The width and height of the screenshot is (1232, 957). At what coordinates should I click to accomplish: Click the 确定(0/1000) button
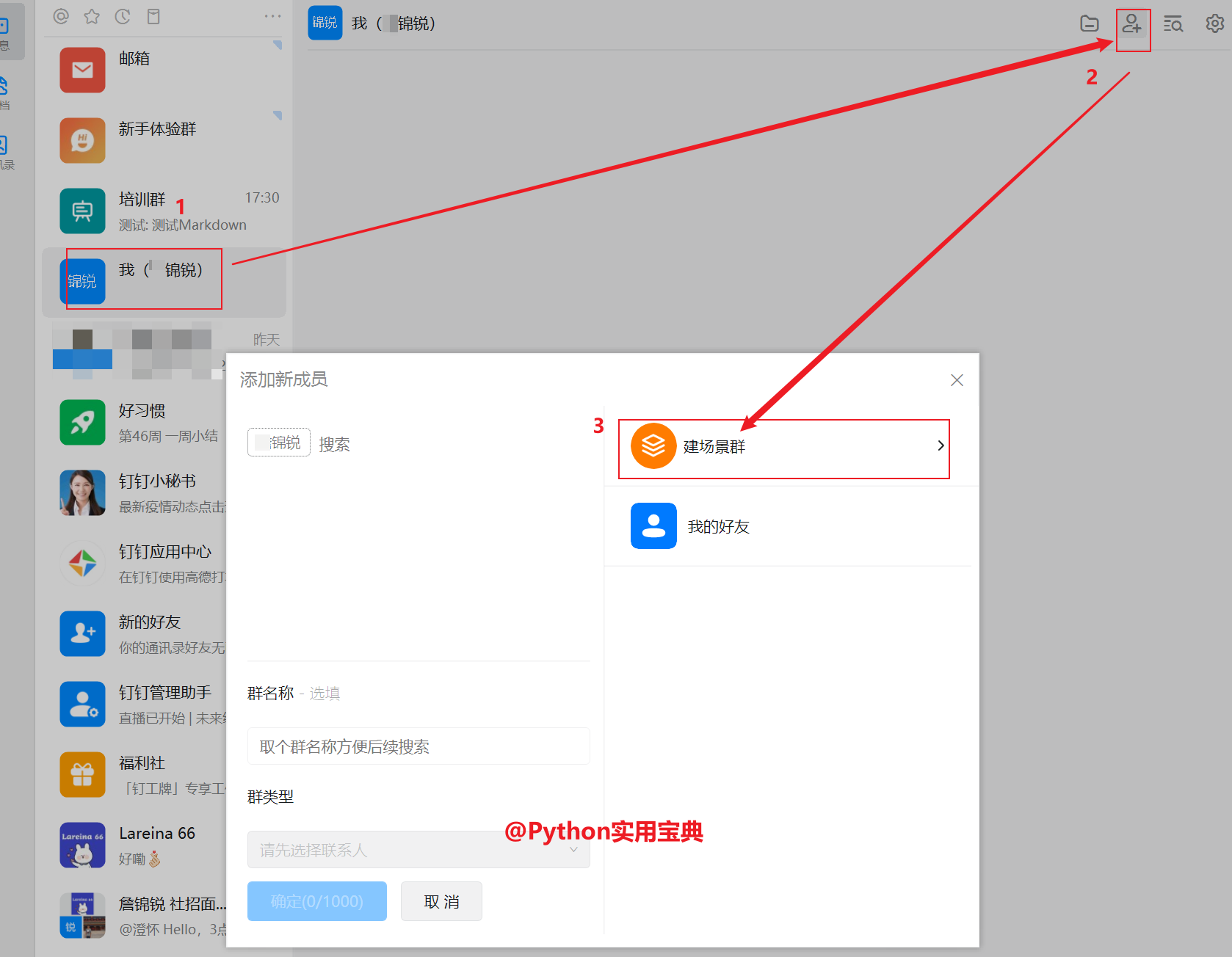tap(317, 901)
